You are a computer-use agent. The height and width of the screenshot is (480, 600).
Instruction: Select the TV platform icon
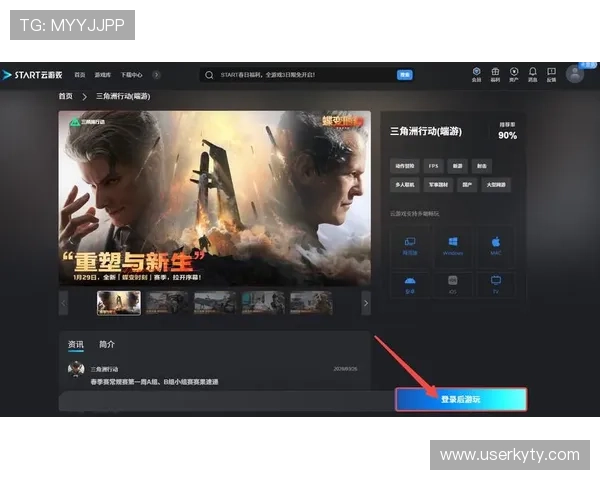coord(496,285)
